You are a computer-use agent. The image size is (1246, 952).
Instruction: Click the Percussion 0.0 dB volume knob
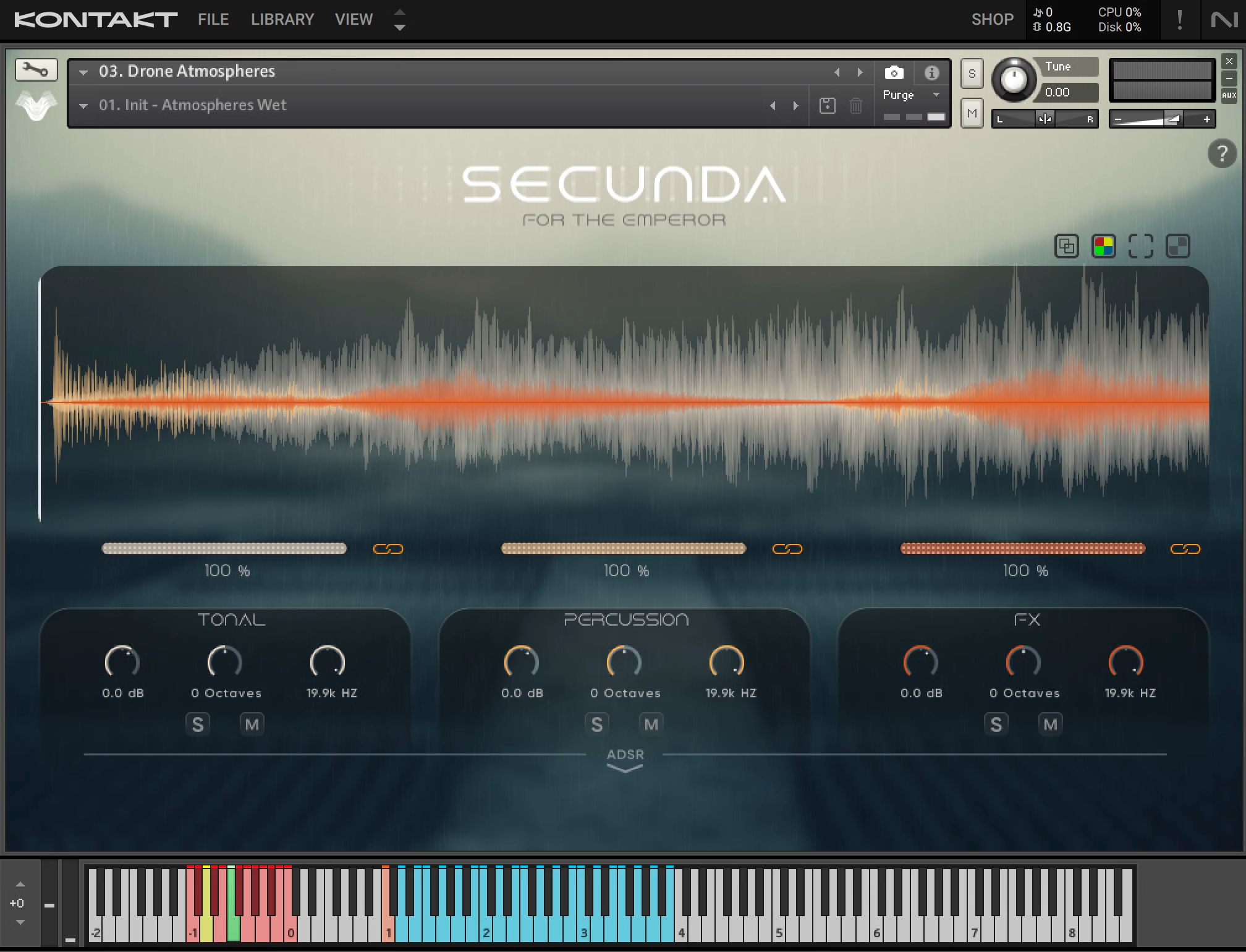click(x=522, y=662)
